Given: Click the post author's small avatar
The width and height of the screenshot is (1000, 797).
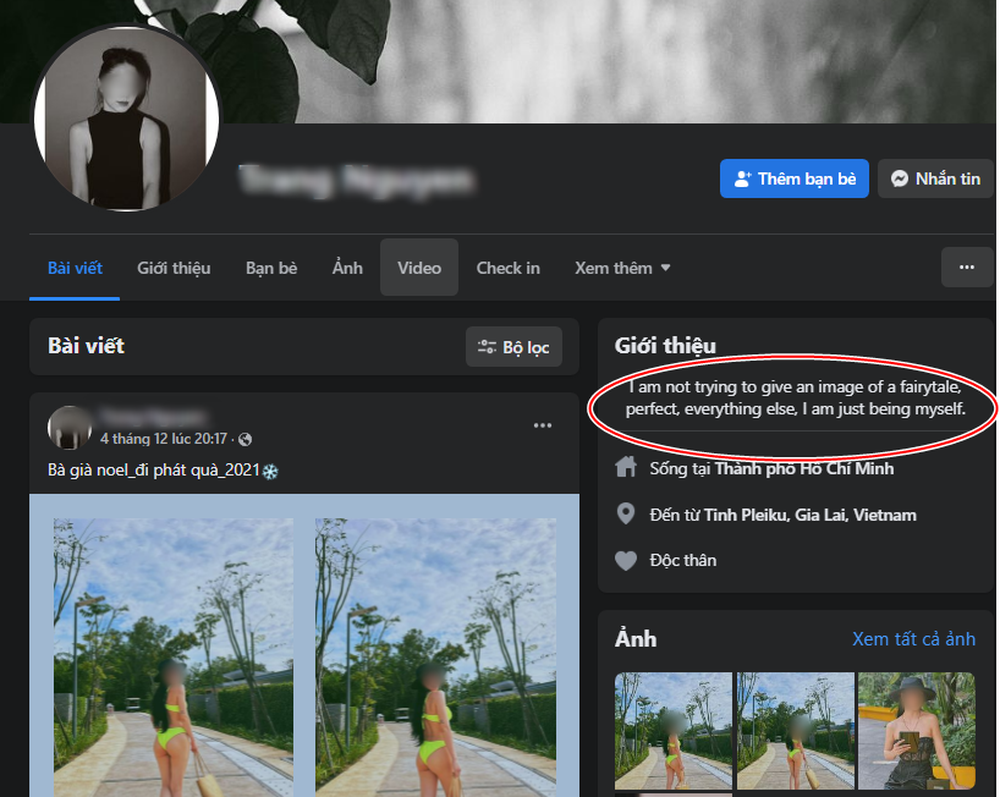Looking at the screenshot, I should point(71,427).
